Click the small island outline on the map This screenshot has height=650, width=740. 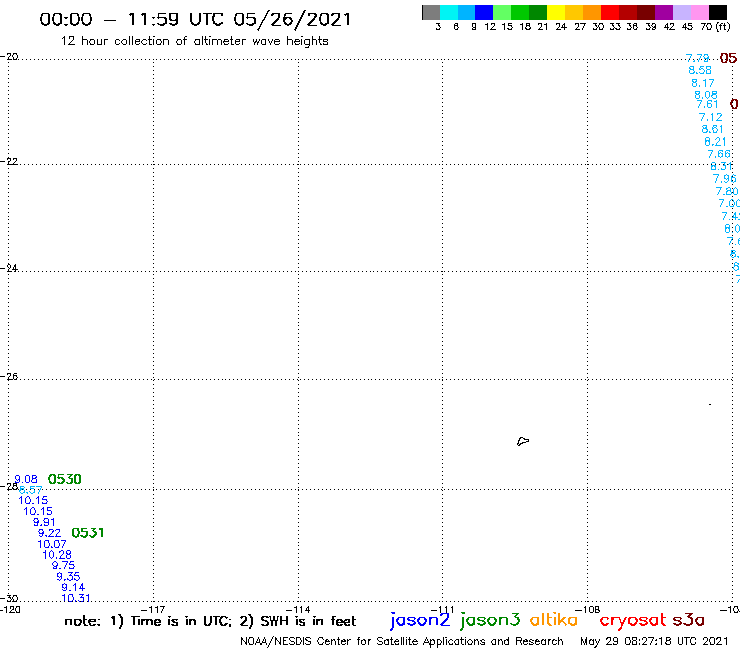[x=523, y=441]
